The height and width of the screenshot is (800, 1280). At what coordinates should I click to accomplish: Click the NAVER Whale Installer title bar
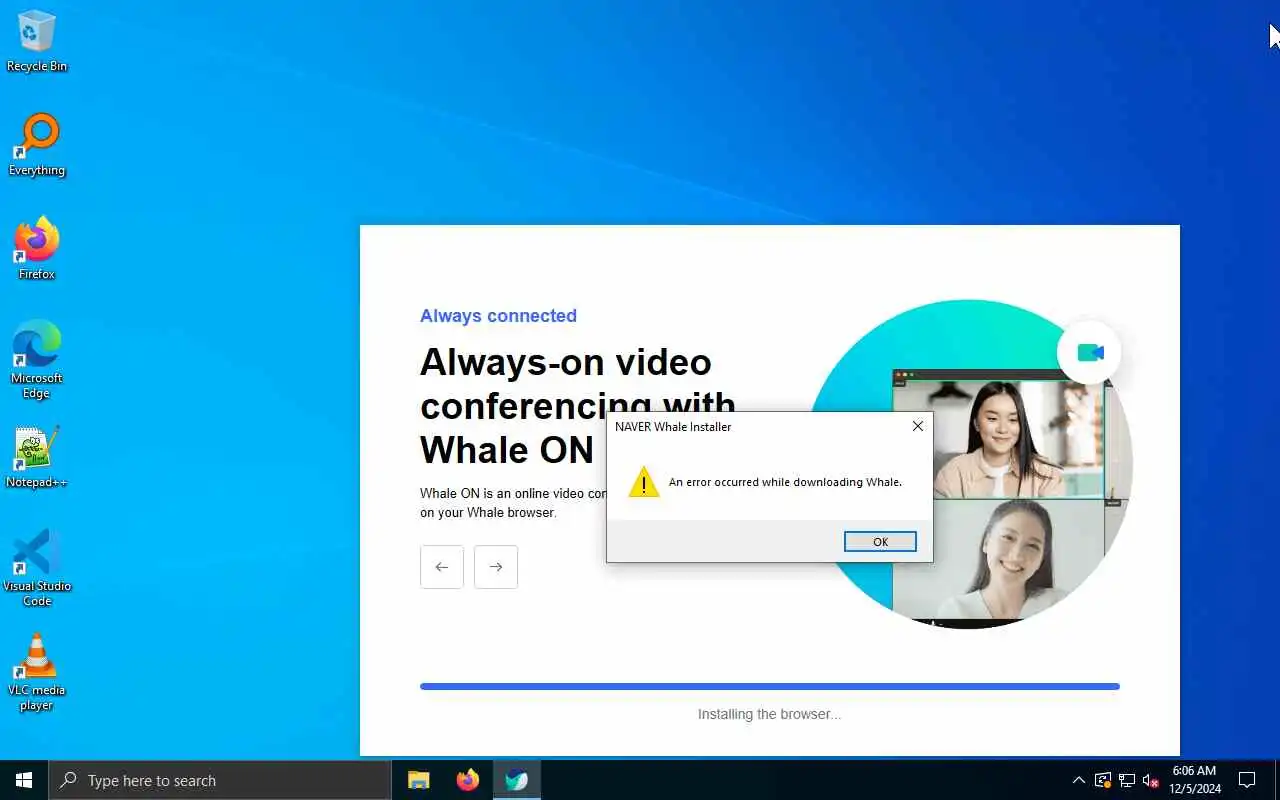point(755,426)
